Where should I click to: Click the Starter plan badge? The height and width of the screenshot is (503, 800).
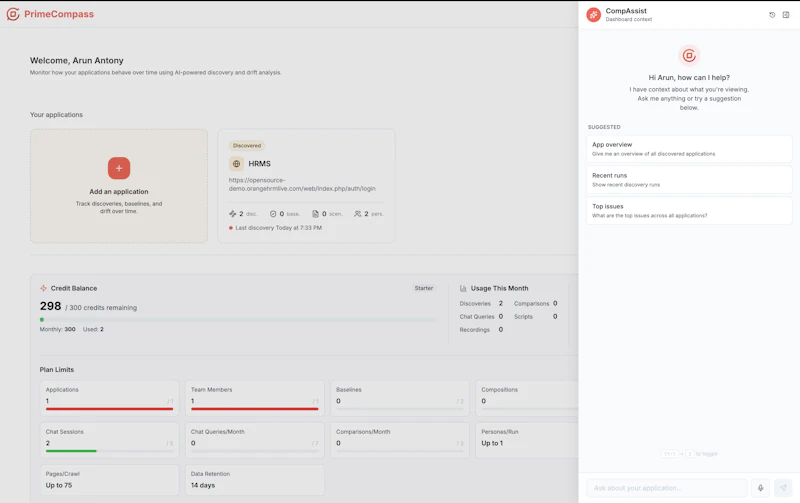point(423,288)
